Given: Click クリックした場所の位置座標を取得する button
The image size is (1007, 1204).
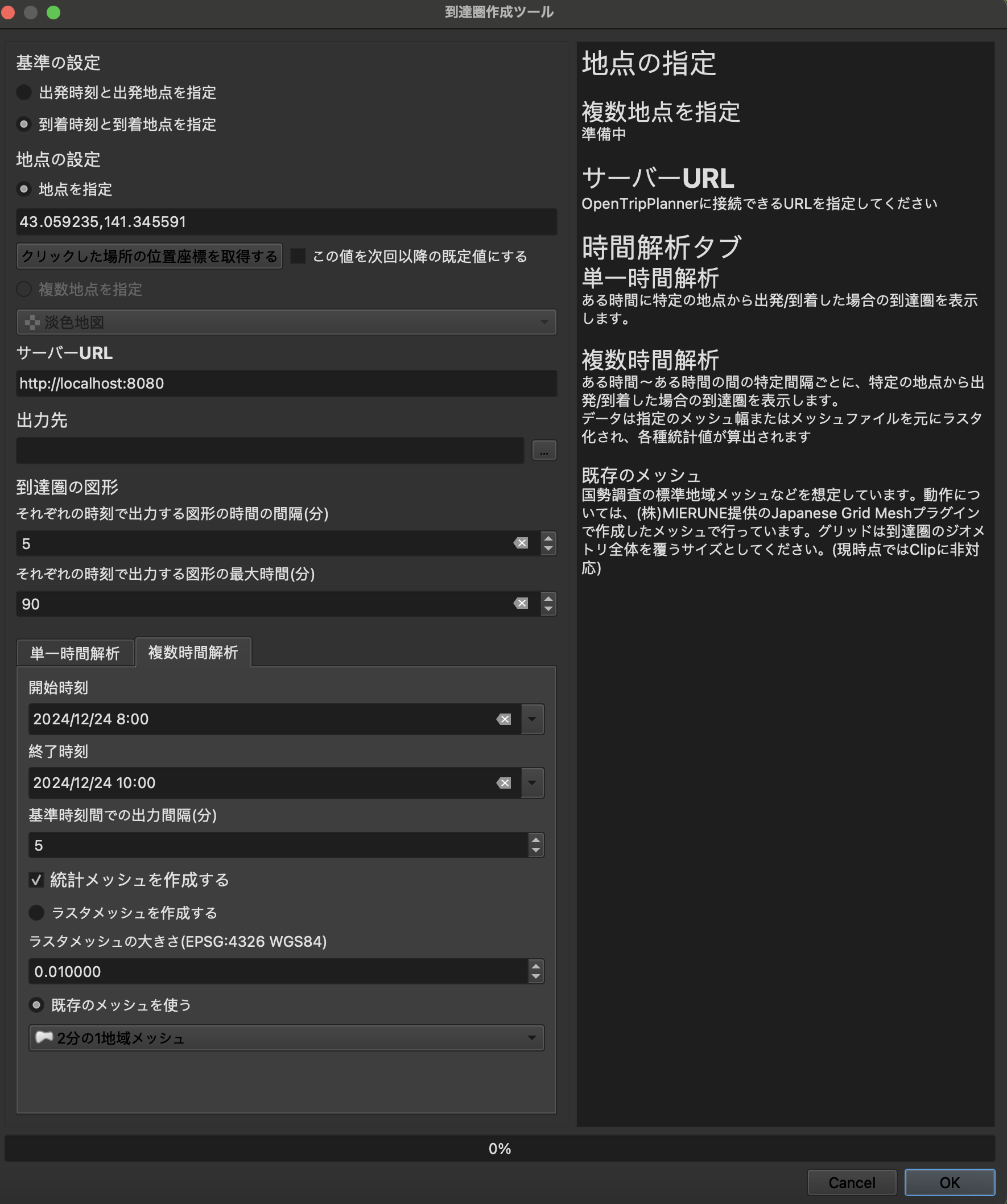Looking at the screenshot, I should [x=148, y=256].
